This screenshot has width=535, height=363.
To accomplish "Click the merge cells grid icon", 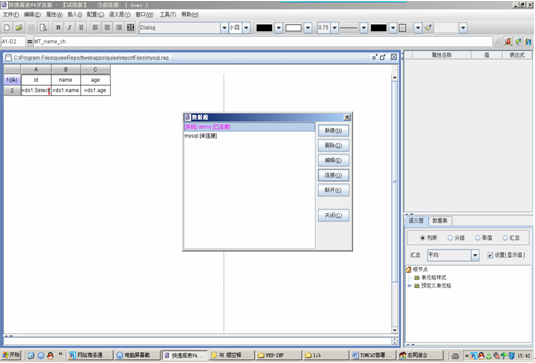I will tap(130, 28).
